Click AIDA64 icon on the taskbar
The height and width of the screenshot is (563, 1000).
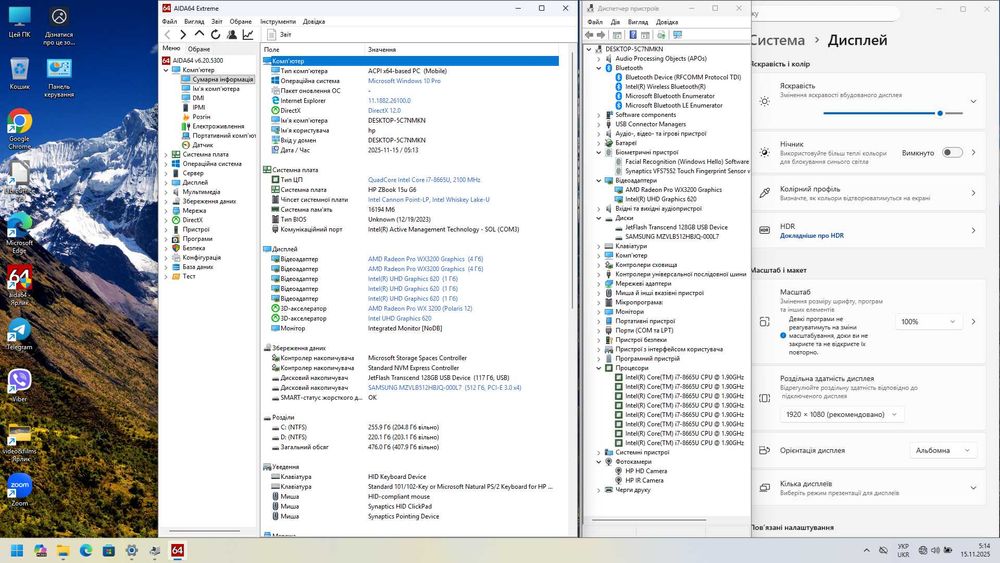click(177, 550)
